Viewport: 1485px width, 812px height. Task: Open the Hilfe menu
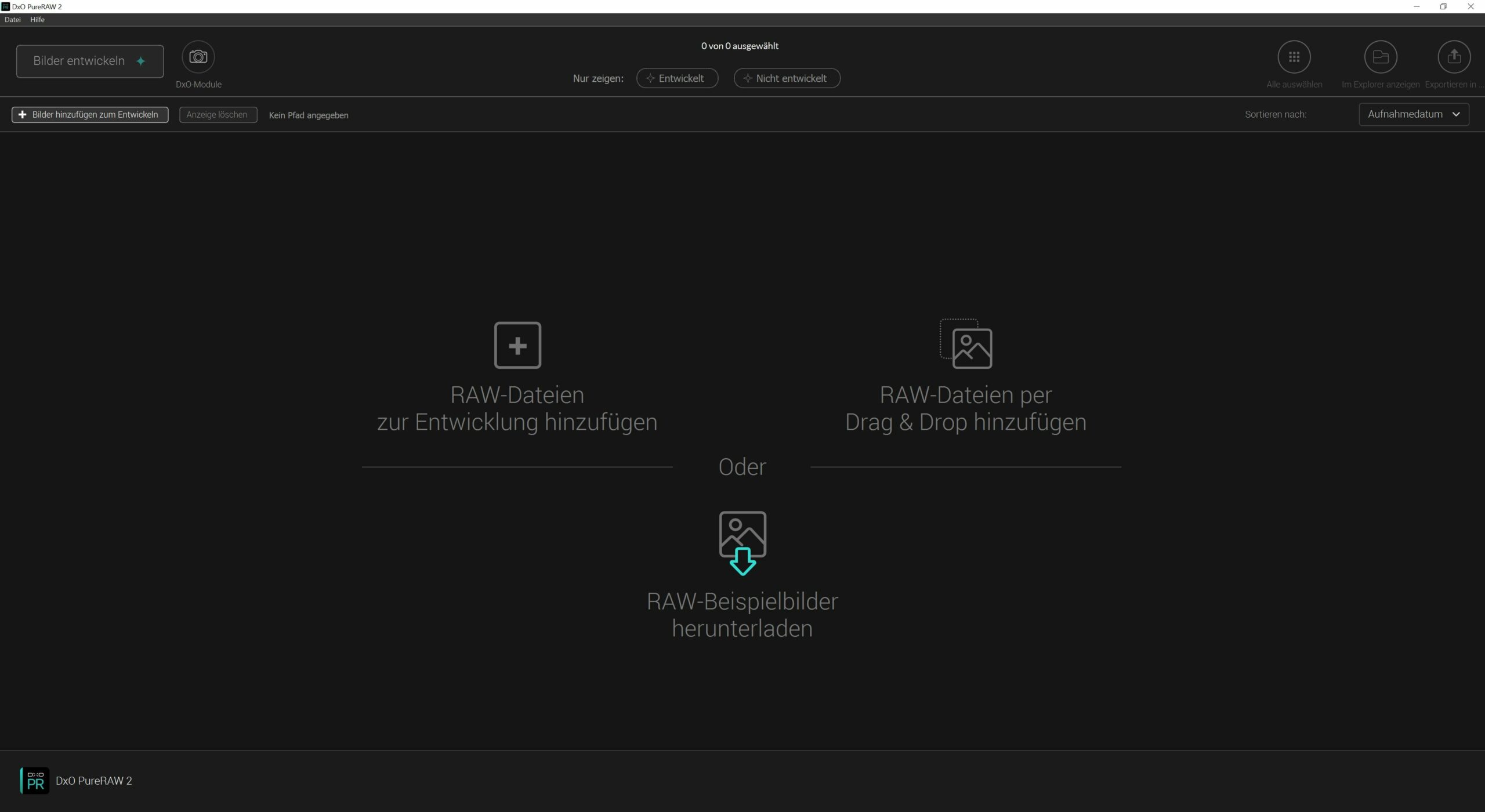pyautogui.click(x=37, y=20)
